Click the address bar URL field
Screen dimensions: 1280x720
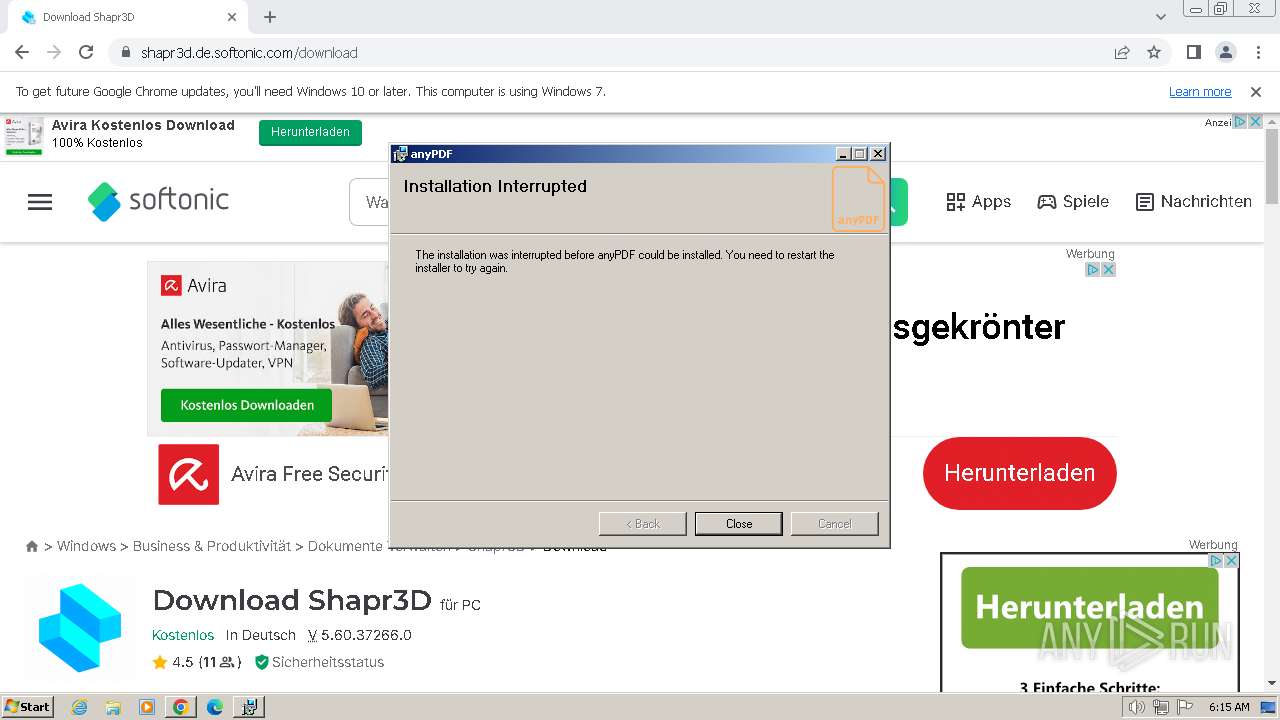610,52
